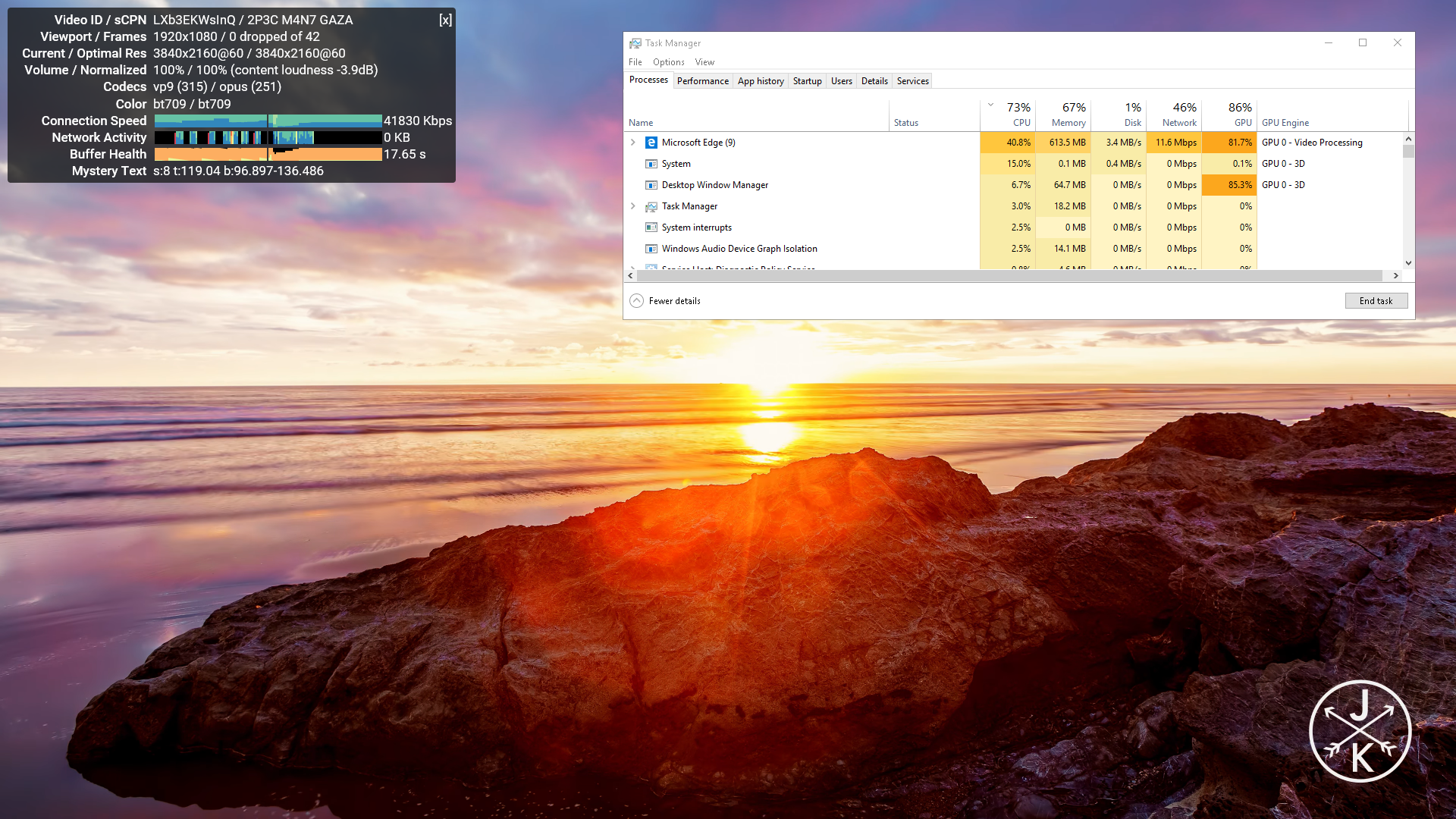Click Edge network value 11.6 Mbps
Viewport: 1456px width, 819px height.
coord(1174,143)
